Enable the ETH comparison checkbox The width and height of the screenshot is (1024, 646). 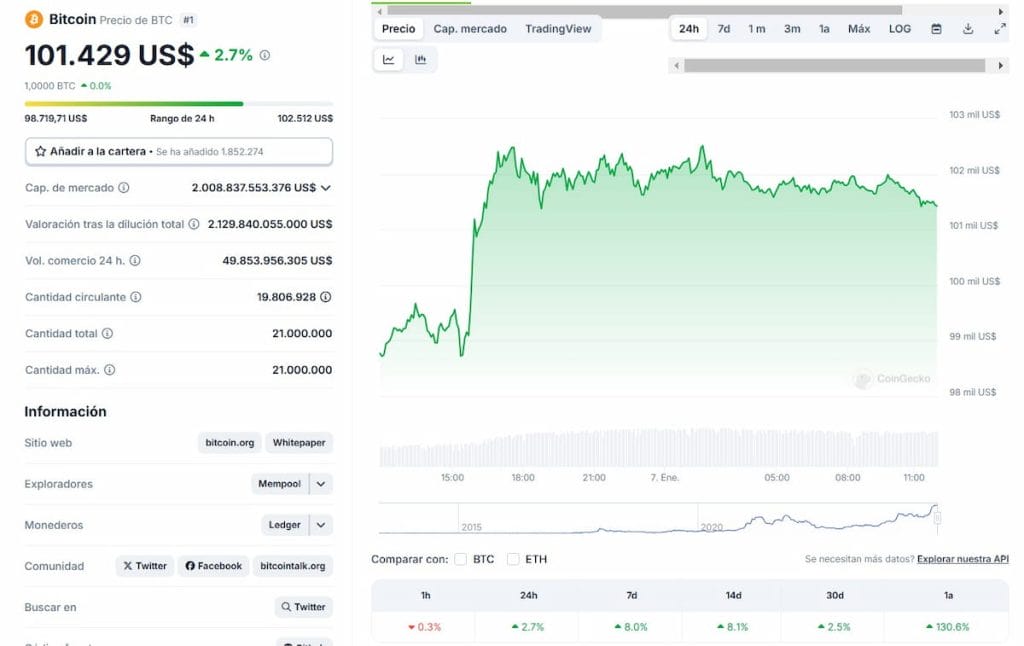point(514,559)
